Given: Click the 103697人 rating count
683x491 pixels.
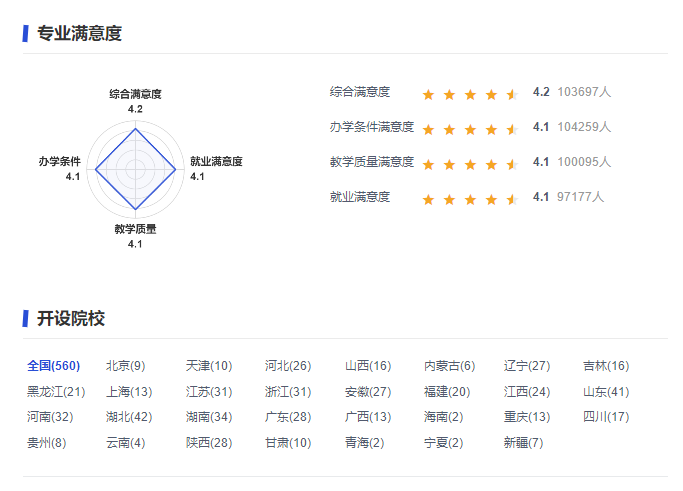Looking at the screenshot, I should pyautogui.click(x=584, y=92).
